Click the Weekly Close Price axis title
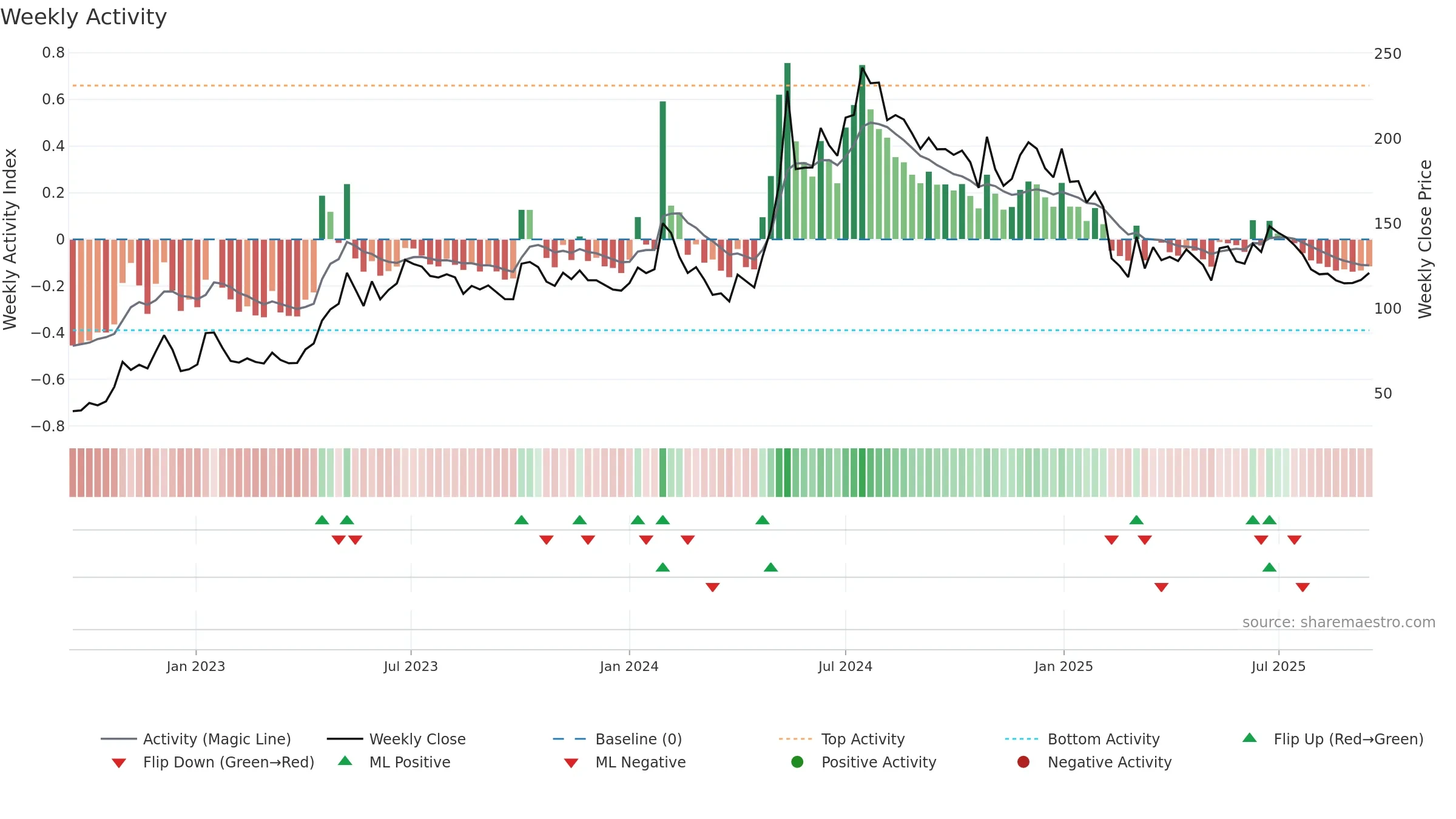This screenshot has width=1456, height=819. pos(1425,239)
